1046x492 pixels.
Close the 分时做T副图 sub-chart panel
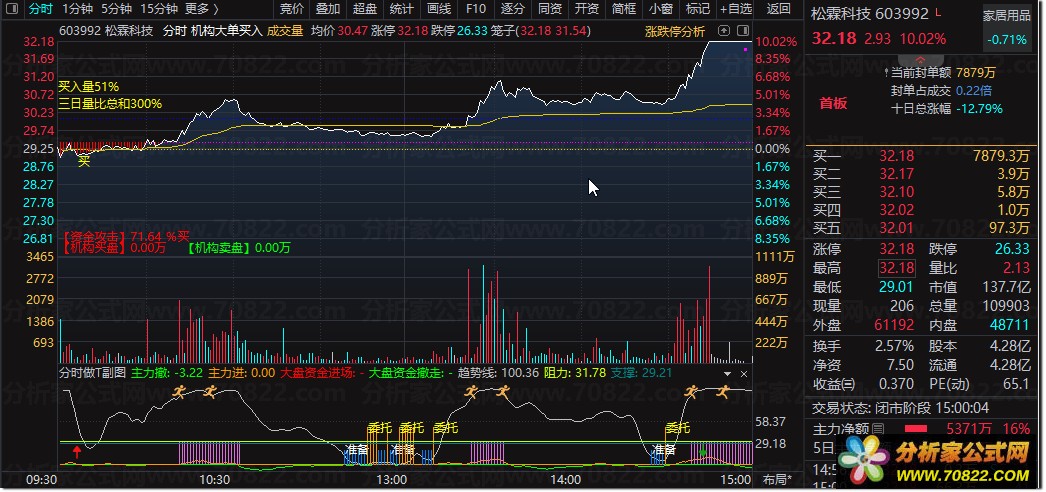pos(744,374)
